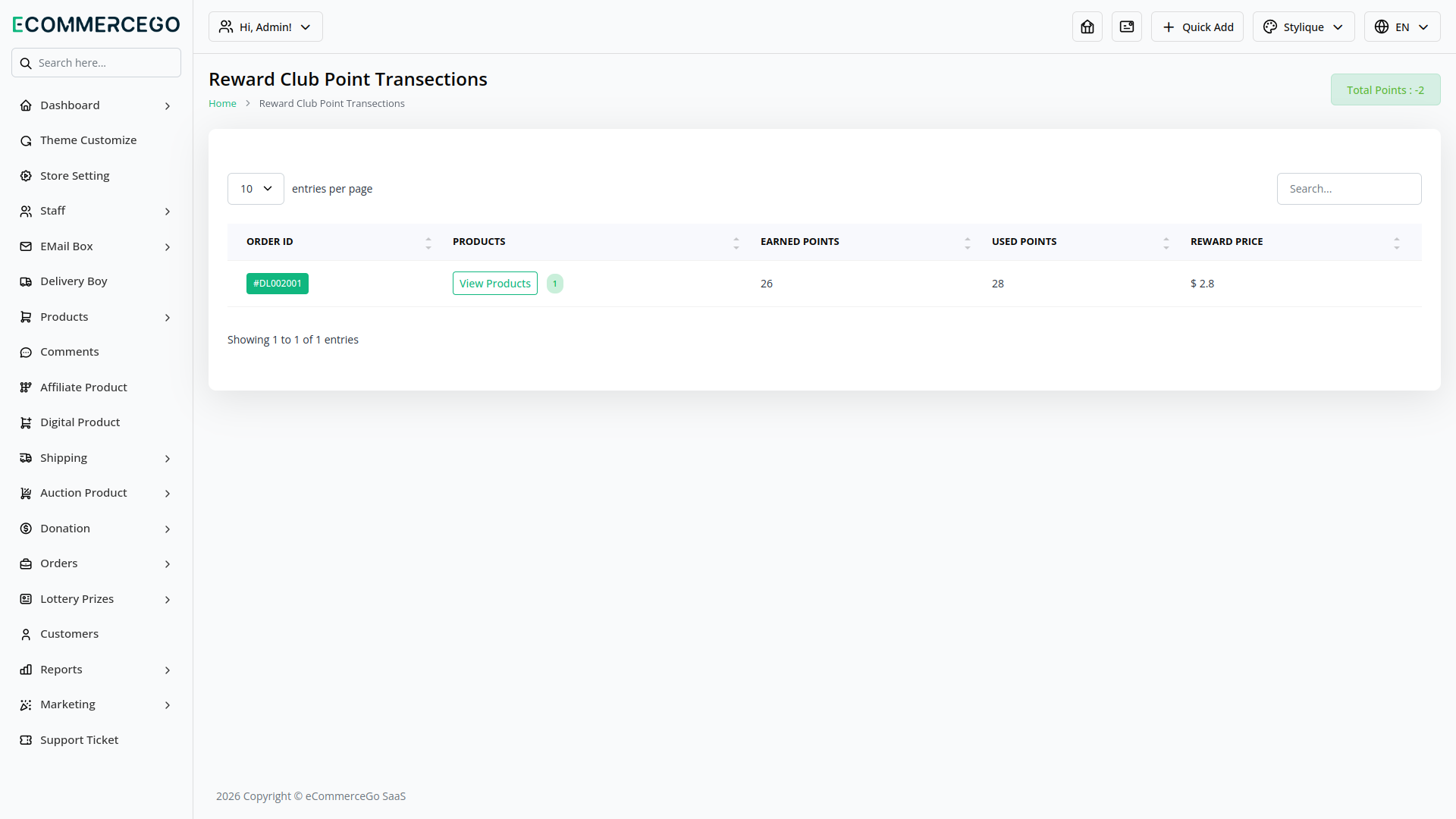This screenshot has height=819, width=1456.
Task: Click the product count badge 1
Action: click(555, 284)
